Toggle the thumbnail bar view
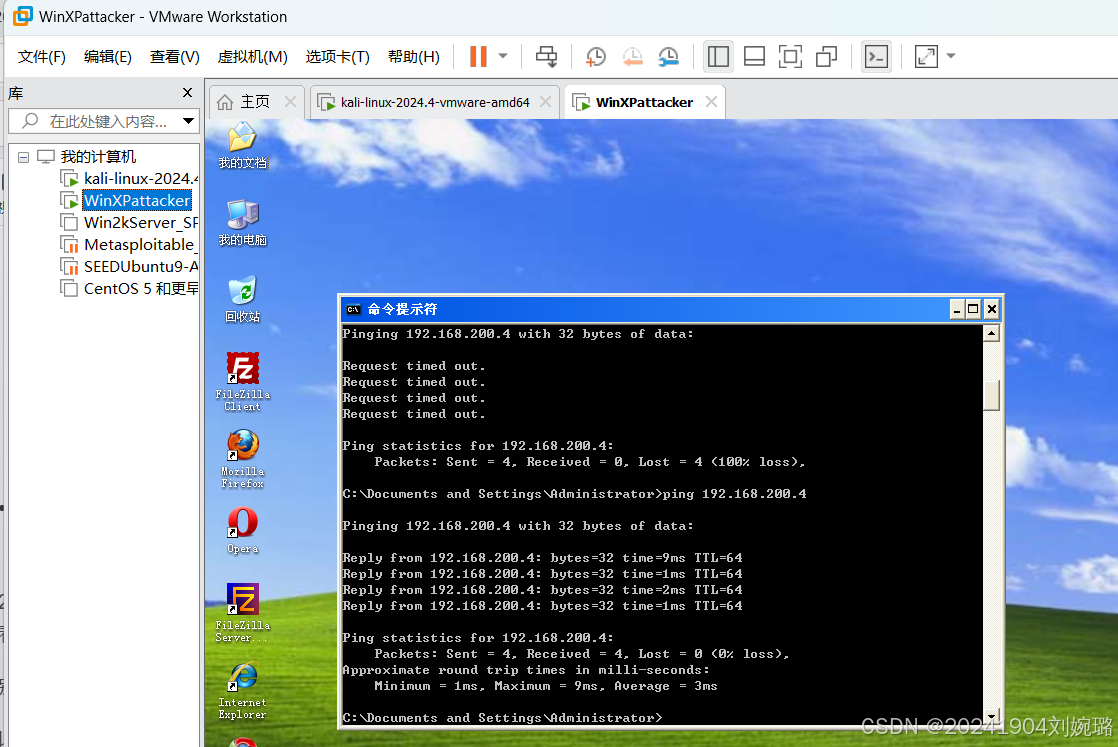This screenshot has height=747, width=1118. [x=754, y=56]
